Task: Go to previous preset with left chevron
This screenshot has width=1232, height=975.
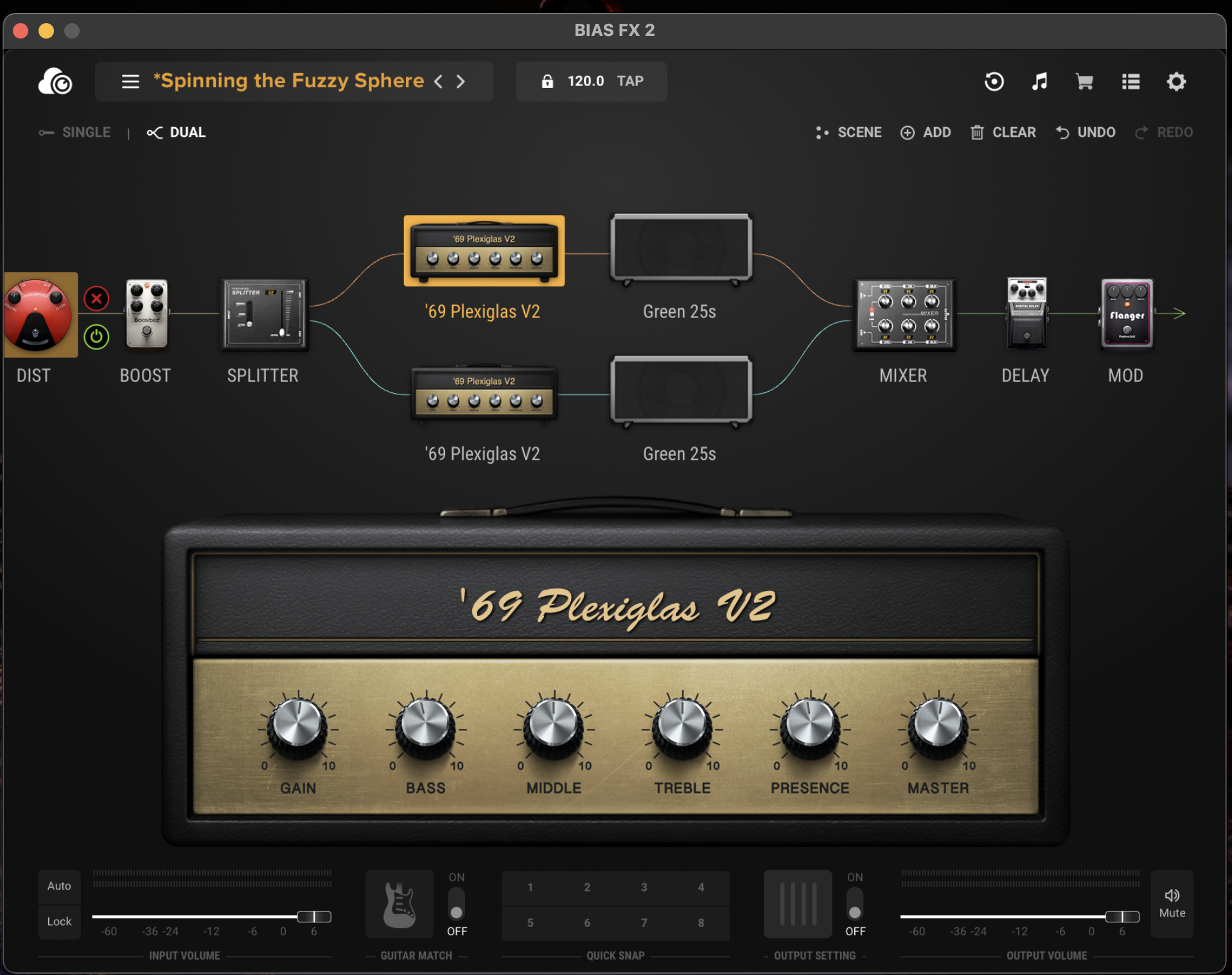Action: coord(439,82)
